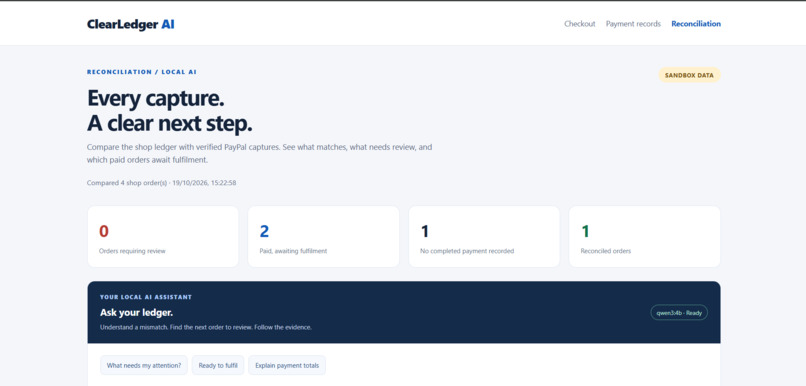The image size is (806, 386).
Task: Ask 'What needs my attention?' suggestion
Action: point(144,365)
